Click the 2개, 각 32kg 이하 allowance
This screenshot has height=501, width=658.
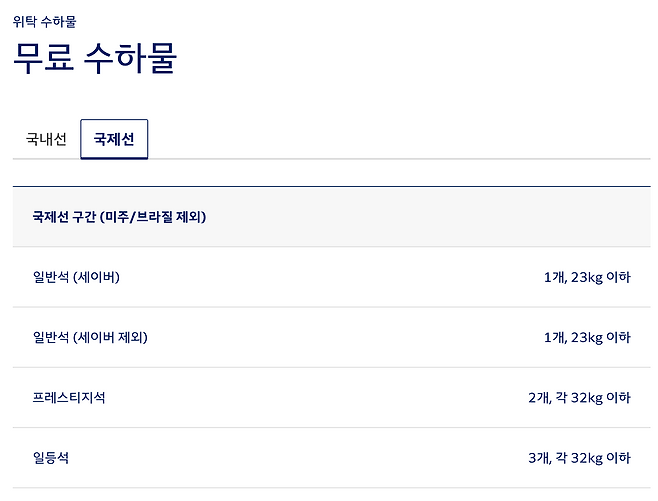click(579, 397)
